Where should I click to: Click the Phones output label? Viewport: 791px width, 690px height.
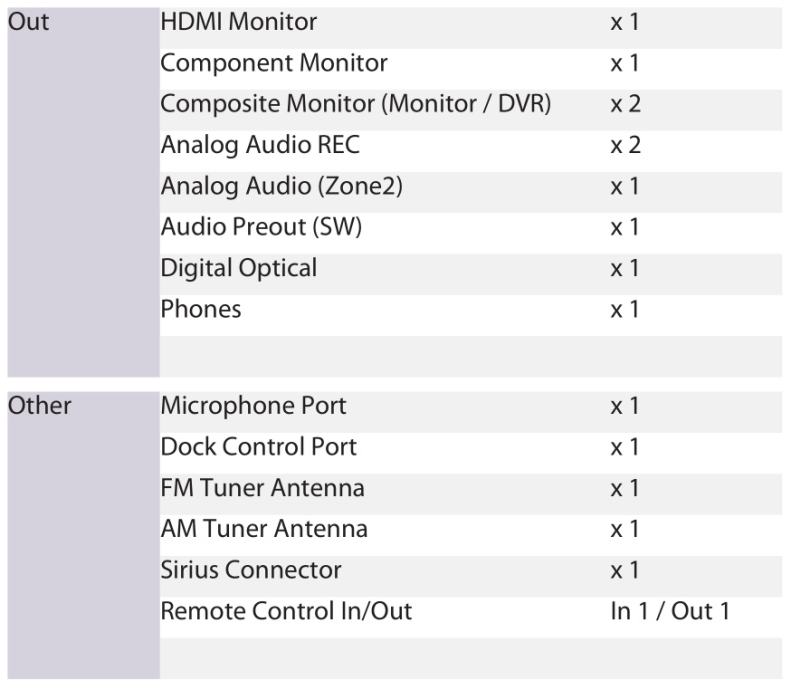click(x=201, y=310)
